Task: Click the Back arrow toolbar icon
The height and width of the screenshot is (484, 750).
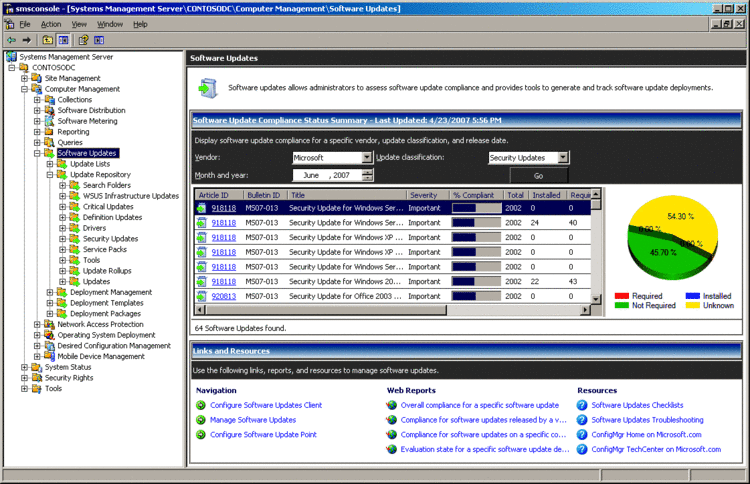Action: 10,40
